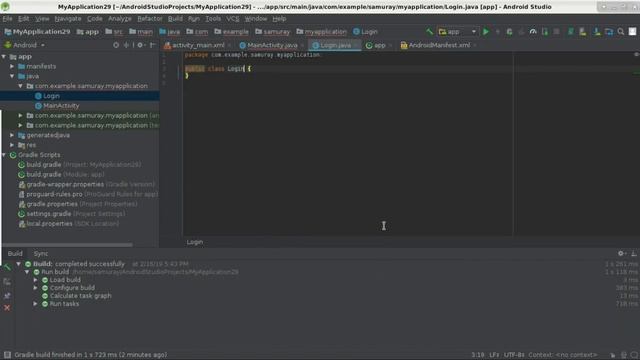Collapse the Run build node
Screen dimensions: 640x360
point(27,272)
